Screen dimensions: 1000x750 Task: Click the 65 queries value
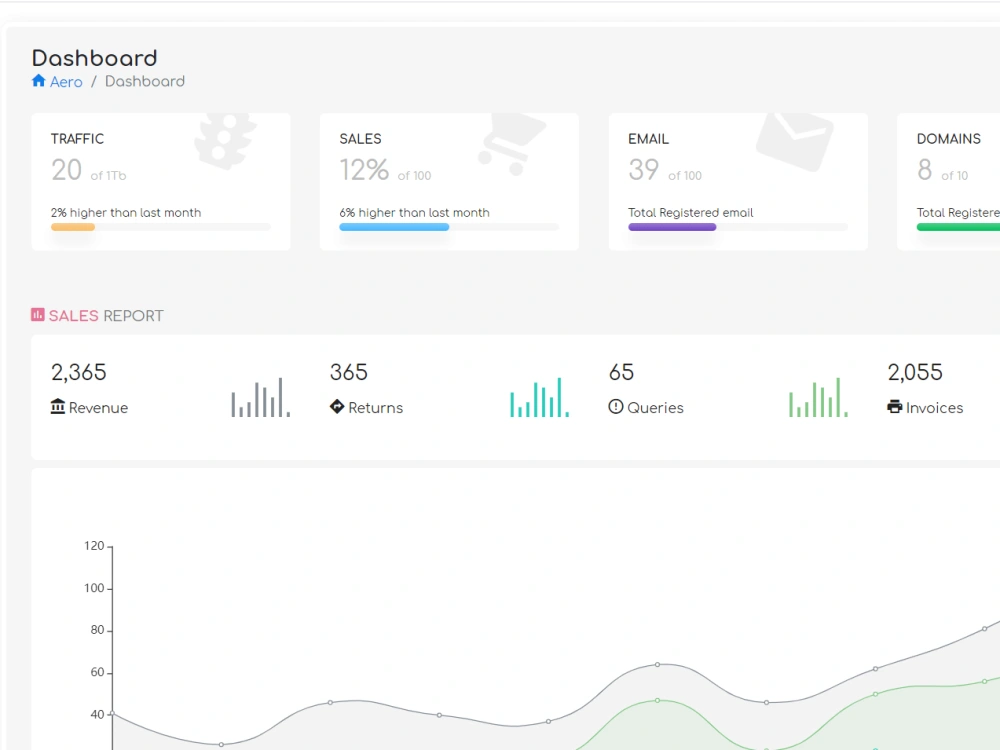621,372
